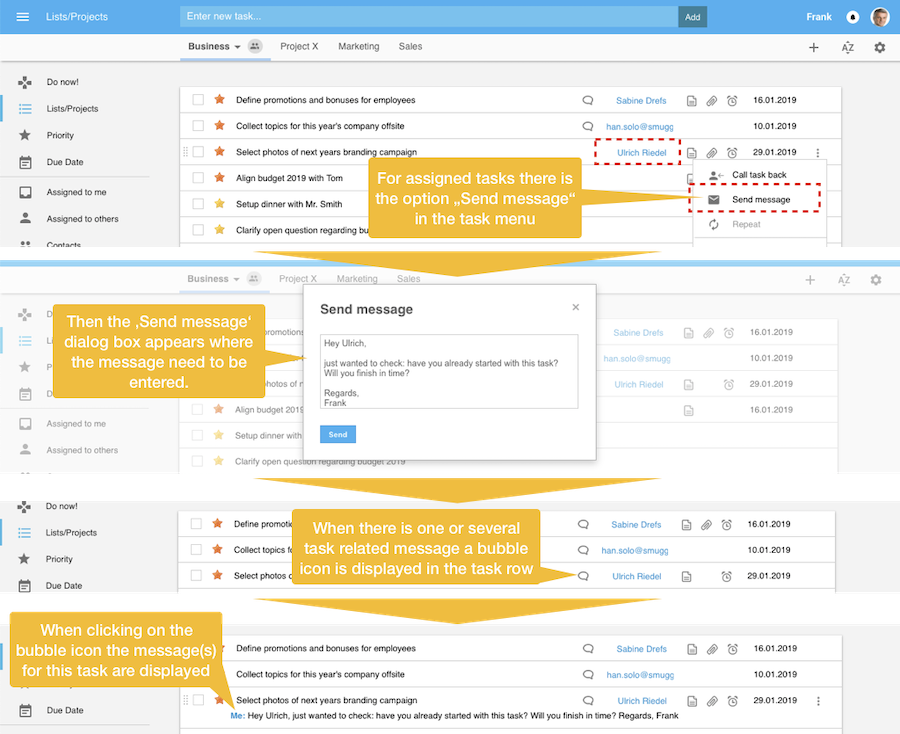Open the Frank user name menu
900x734 pixels.
pos(818,17)
